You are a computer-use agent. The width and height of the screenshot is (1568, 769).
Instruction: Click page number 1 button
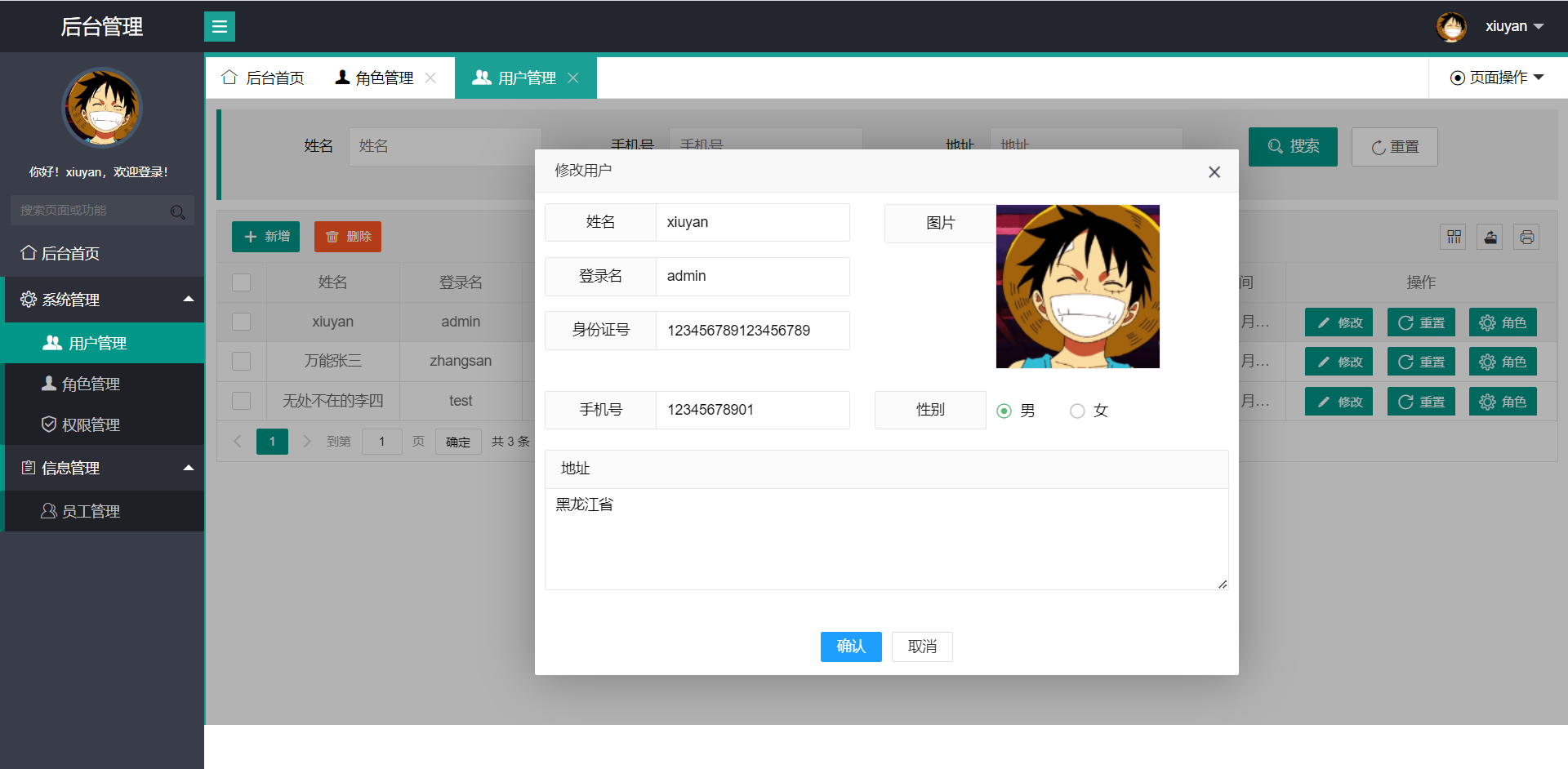pyautogui.click(x=272, y=442)
